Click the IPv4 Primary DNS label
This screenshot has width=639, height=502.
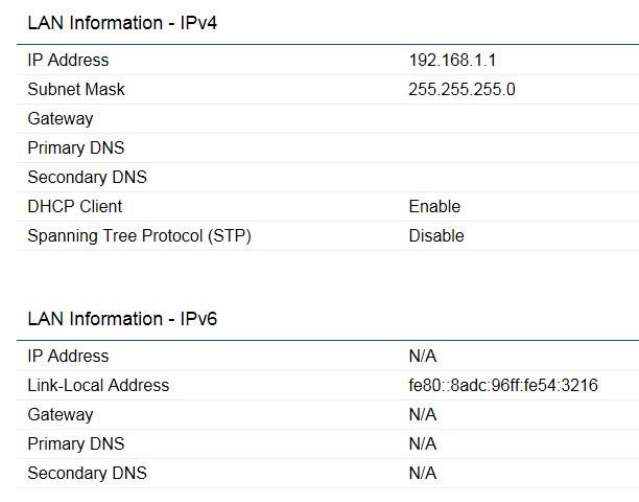click(76, 148)
